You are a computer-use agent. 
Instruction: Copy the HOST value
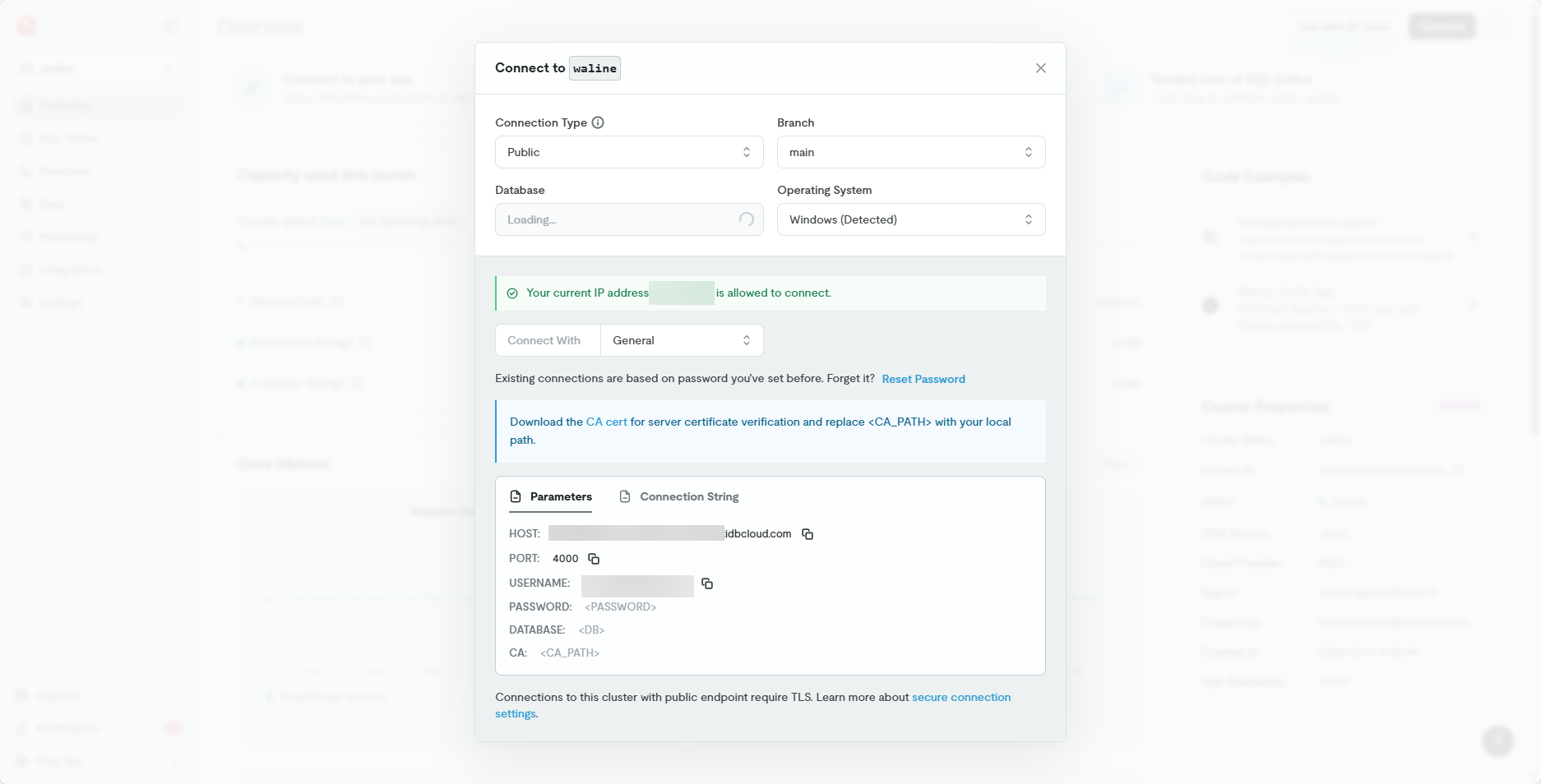pos(808,534)
